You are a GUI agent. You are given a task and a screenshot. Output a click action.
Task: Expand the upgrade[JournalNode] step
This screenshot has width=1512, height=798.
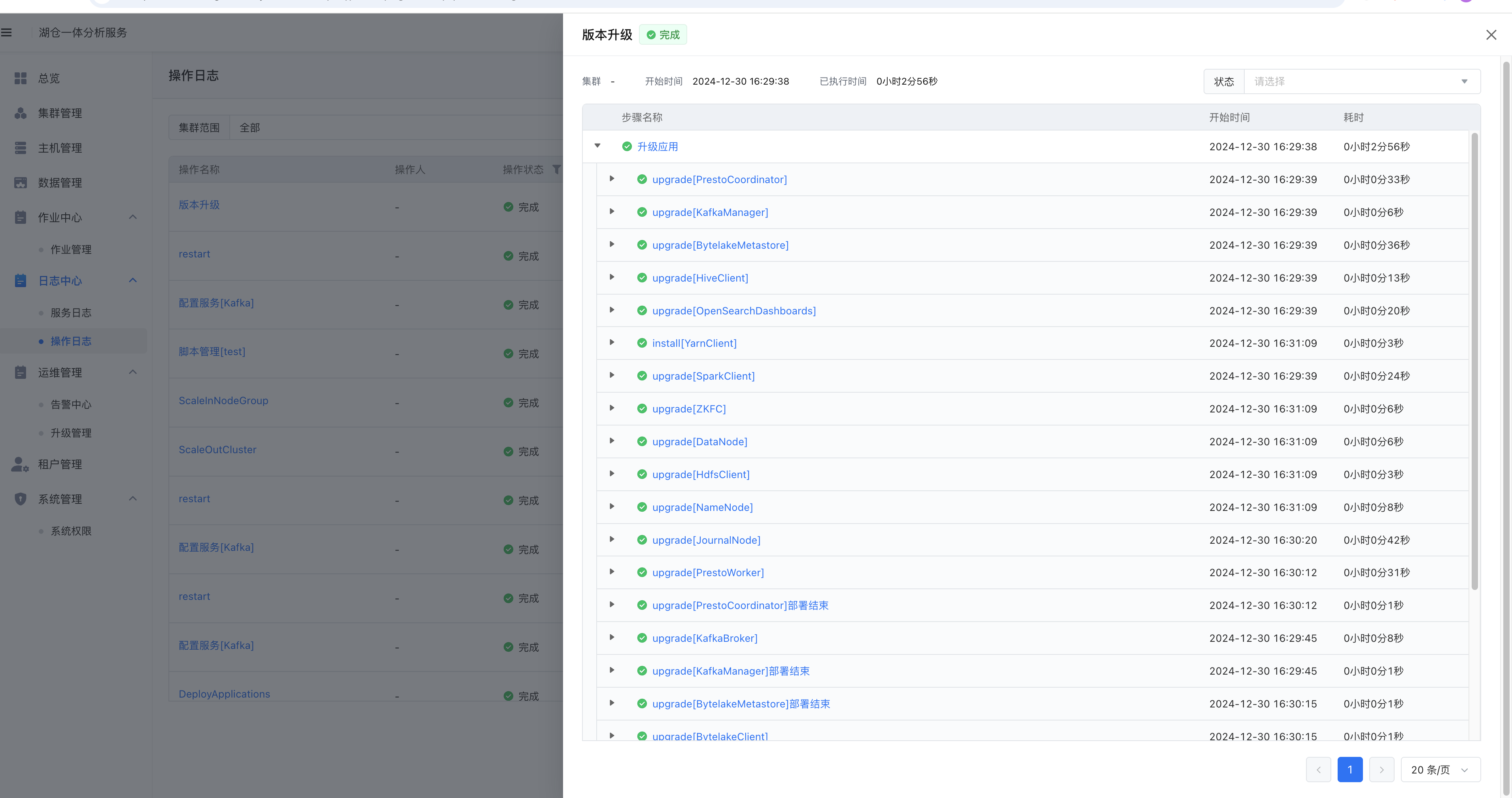pos(612,539)
